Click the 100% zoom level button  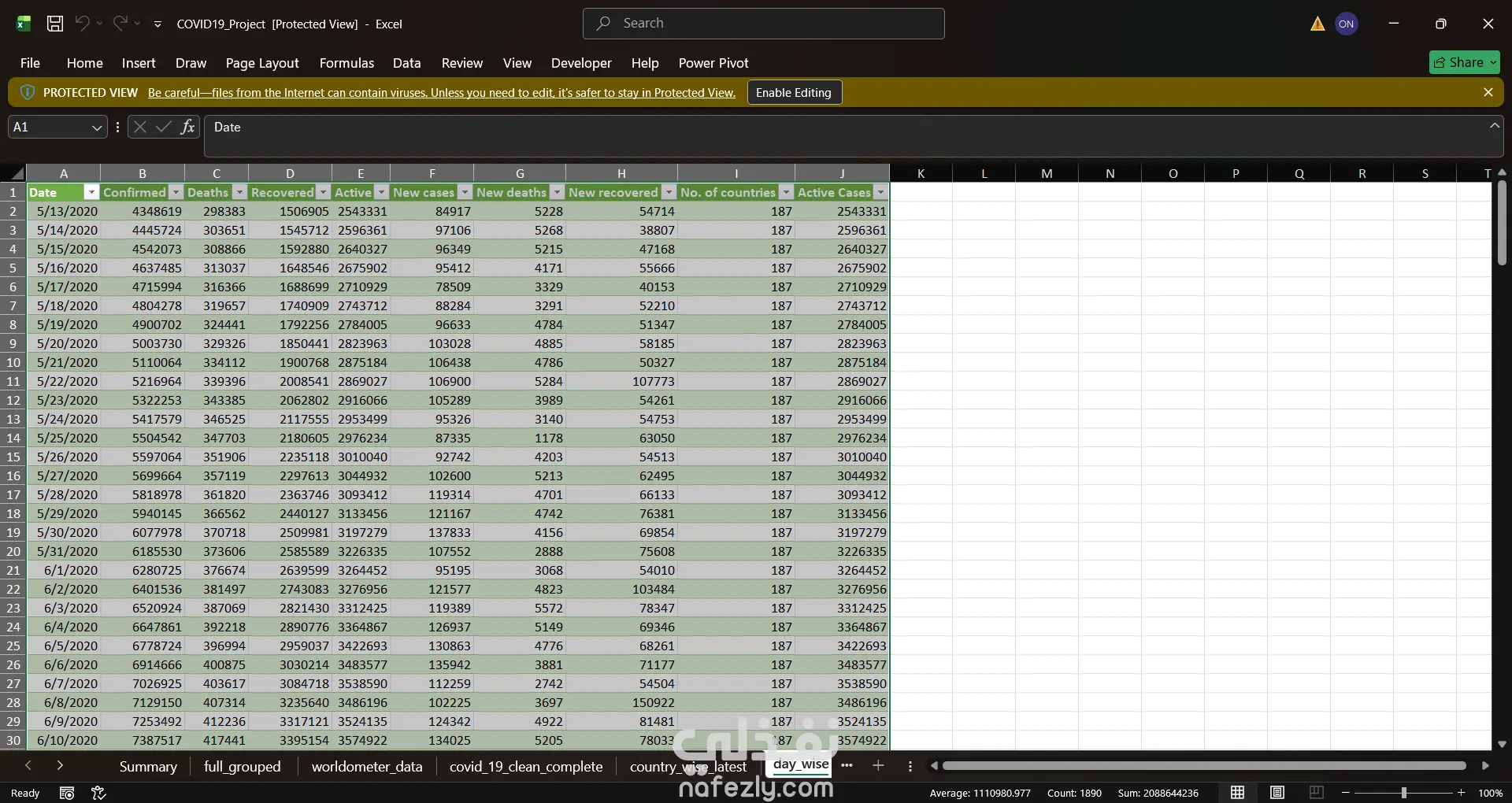pos(1491,793)
